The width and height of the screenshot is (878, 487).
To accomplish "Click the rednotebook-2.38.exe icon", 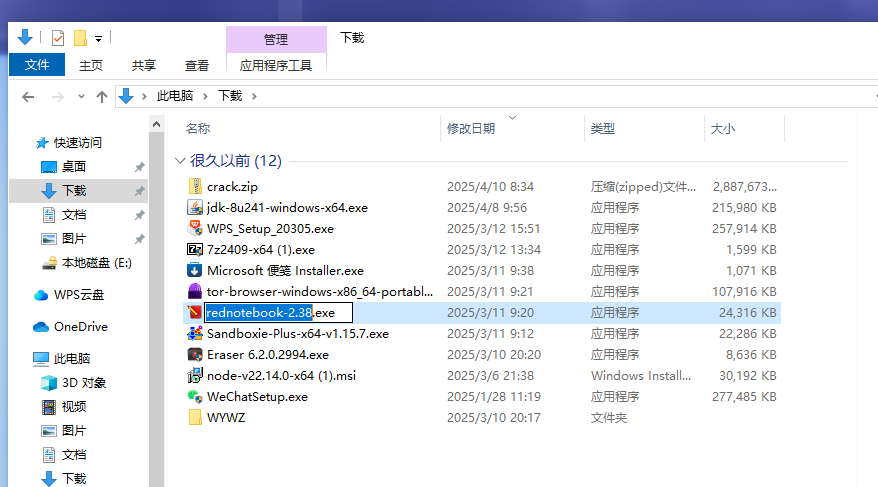I will click(195, 312).
